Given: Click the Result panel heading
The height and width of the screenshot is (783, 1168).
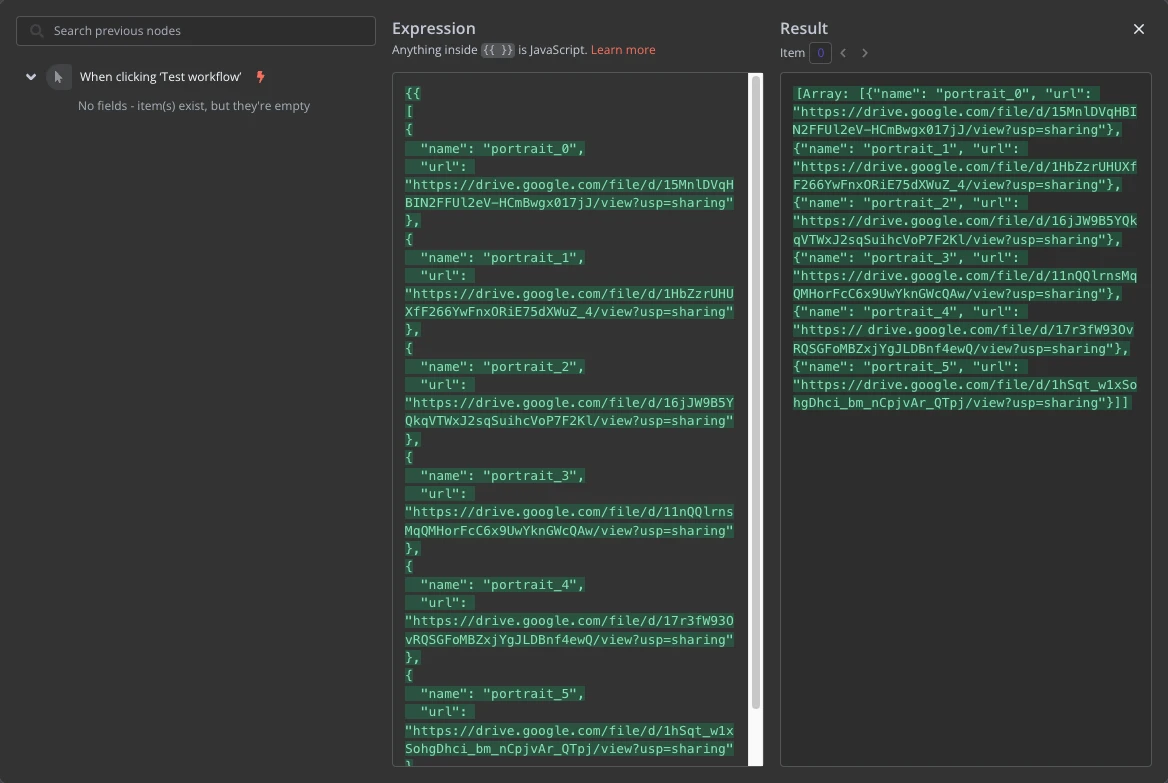Looking at the screenshot, I should pyautogui.click(x=804, y=28).
